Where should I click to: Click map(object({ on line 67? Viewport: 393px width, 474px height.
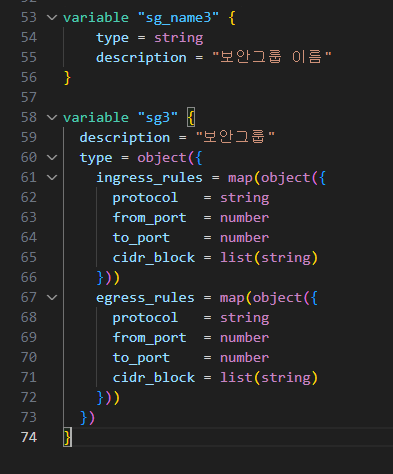click(x=269, y=298)
